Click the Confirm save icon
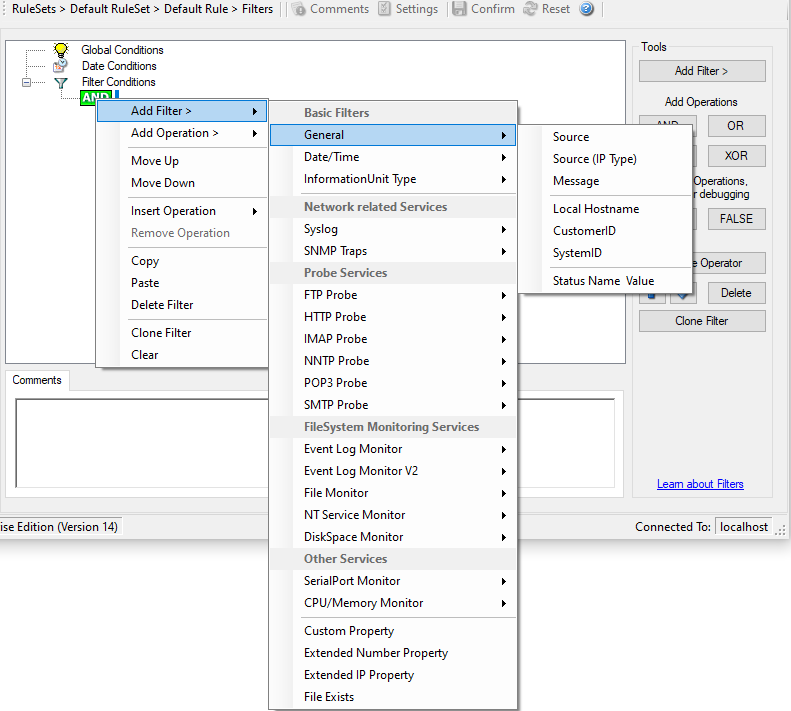This screenshot has width=791, height=711. (x=459, y=9)
